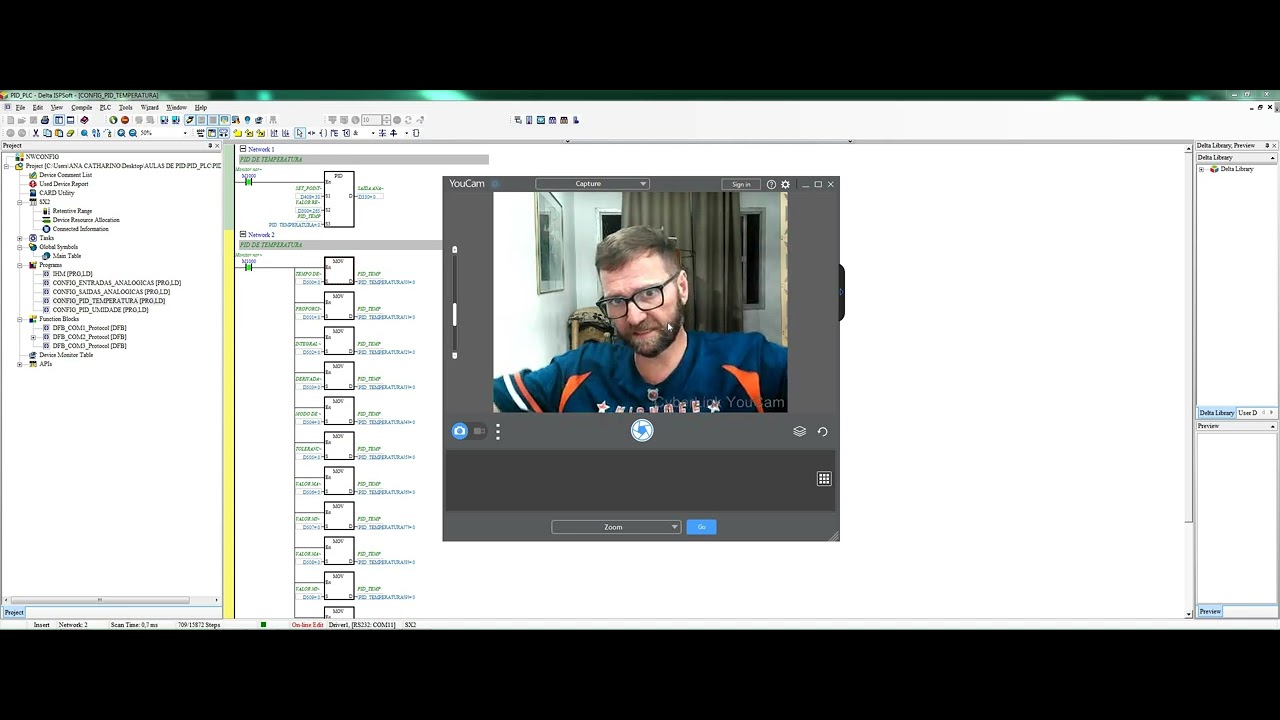Click the red Stop PLC icon

coord(125,120)
